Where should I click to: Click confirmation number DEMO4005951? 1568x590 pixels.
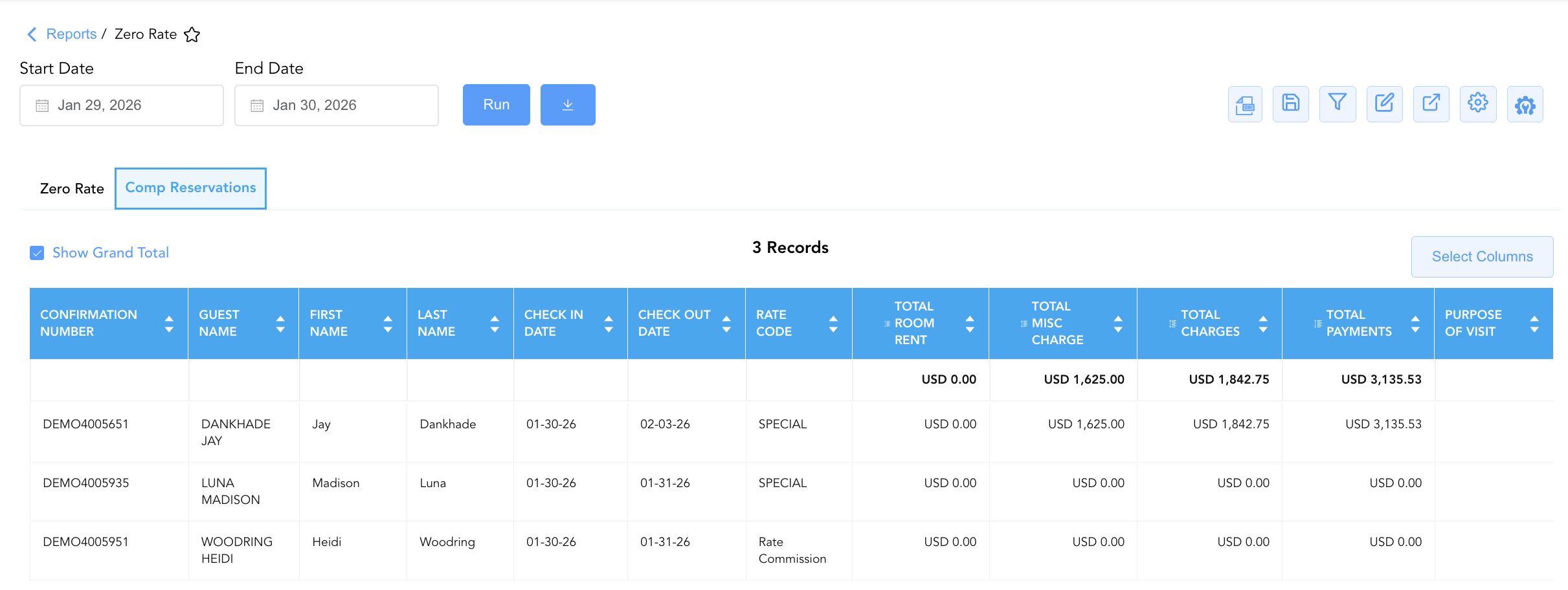click(85, 542)
